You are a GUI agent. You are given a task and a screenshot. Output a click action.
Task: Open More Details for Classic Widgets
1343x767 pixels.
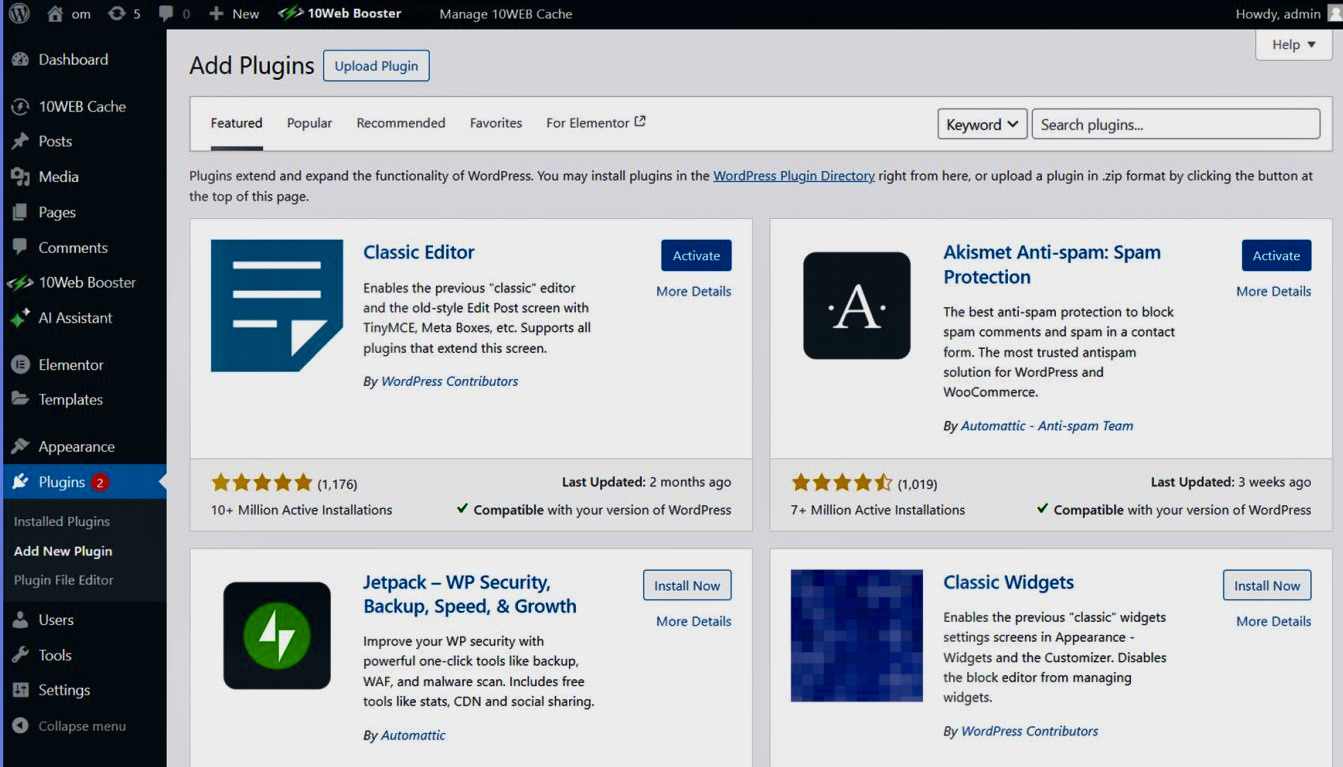click(1273, 621)
